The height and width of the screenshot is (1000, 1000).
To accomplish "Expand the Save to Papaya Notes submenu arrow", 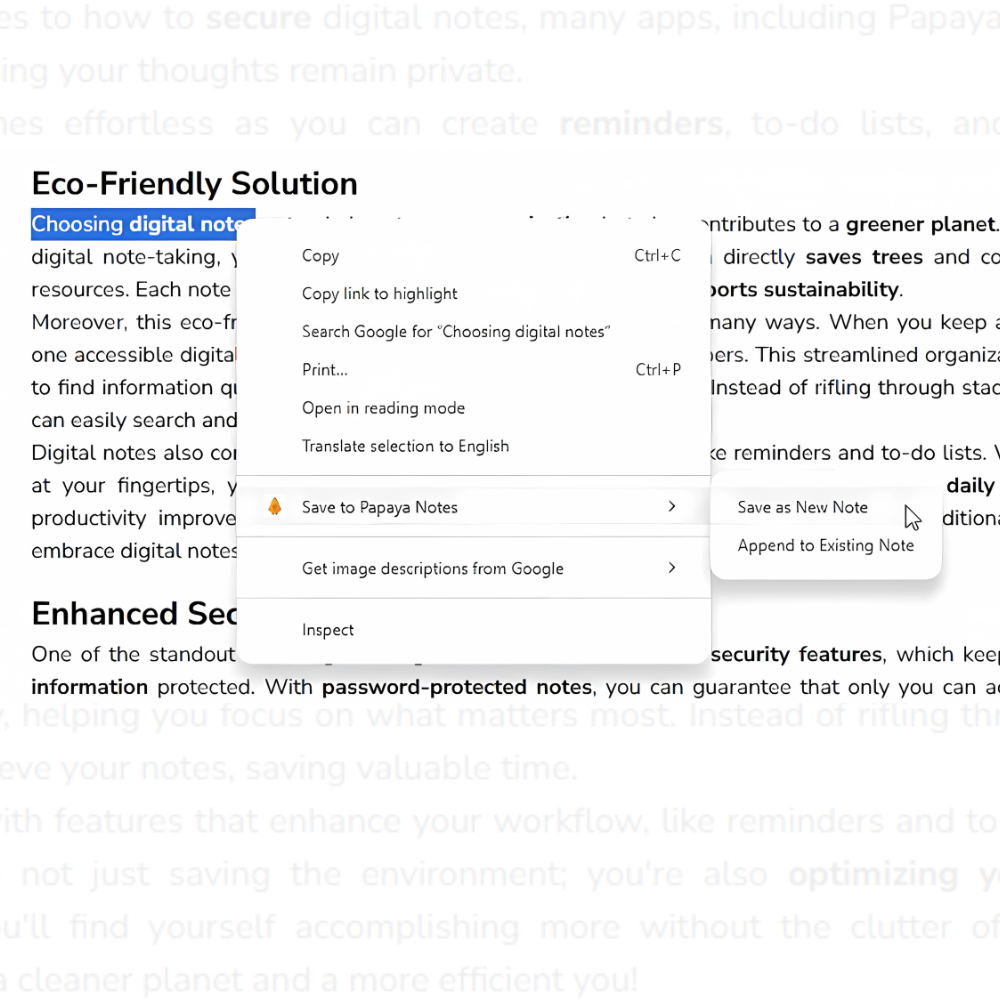I will tap(672, 507).
